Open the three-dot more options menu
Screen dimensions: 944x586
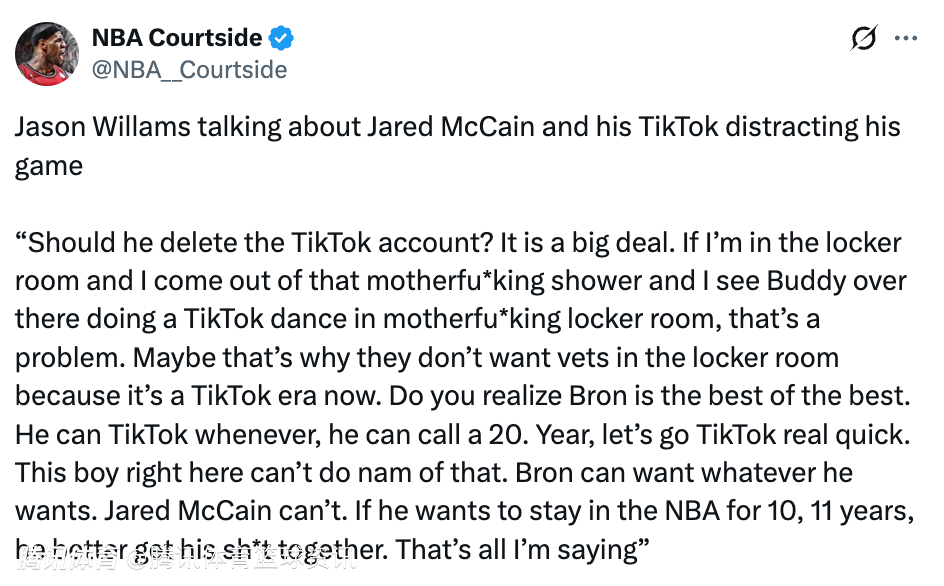905,39
